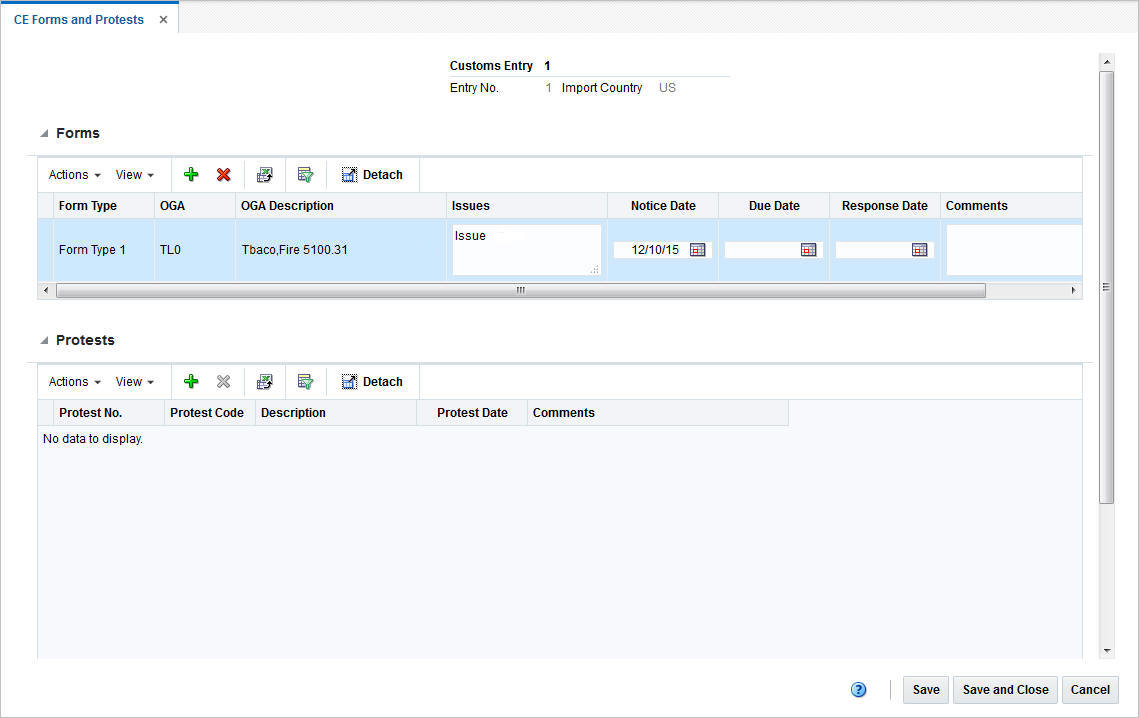Open Notice Date calendar picker
1139x718 pixels.
[x=697, y=250]
